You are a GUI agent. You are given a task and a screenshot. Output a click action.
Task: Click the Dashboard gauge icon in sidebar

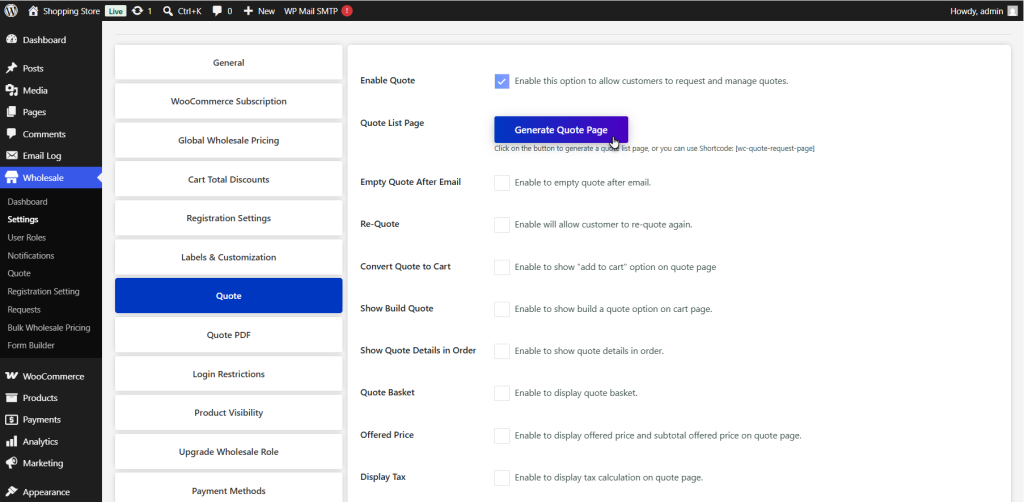pos(11,40)
